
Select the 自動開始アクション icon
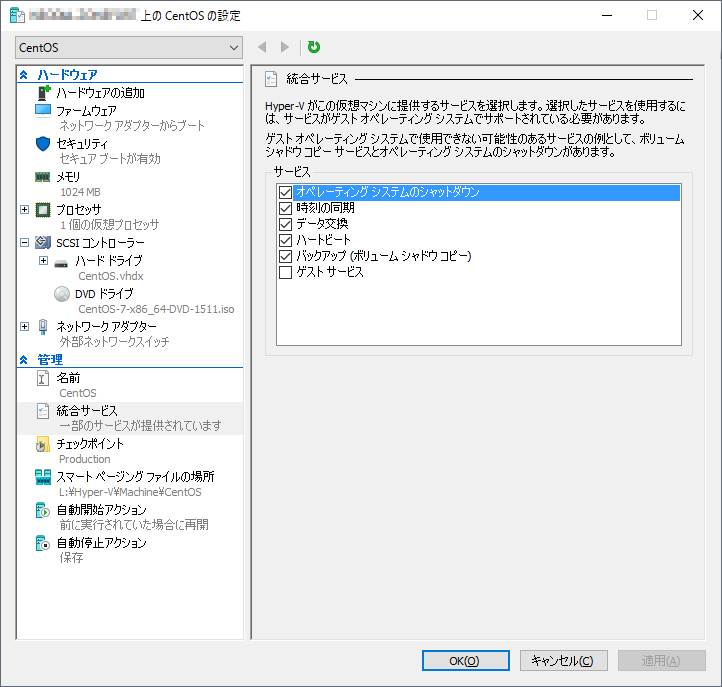43,510
